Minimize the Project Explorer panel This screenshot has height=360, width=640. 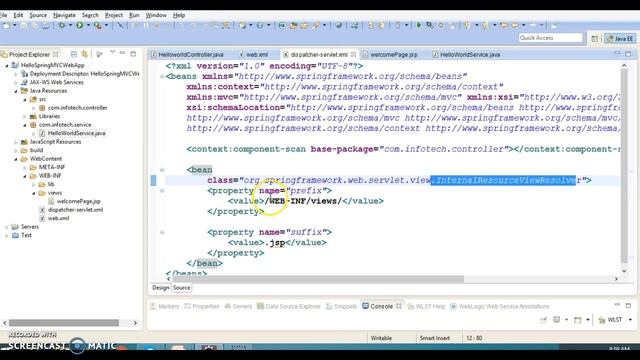[x=122, y=53]
